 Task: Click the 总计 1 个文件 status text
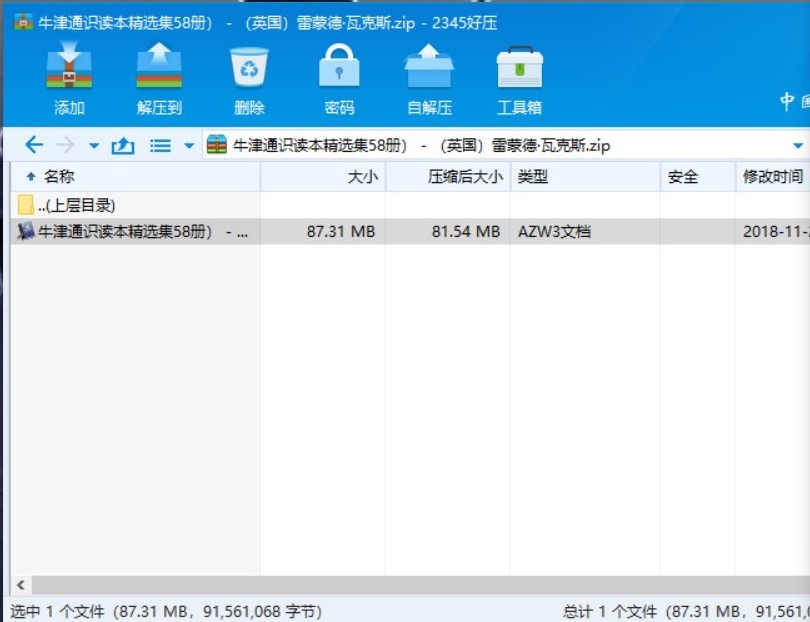click(686, 612)
